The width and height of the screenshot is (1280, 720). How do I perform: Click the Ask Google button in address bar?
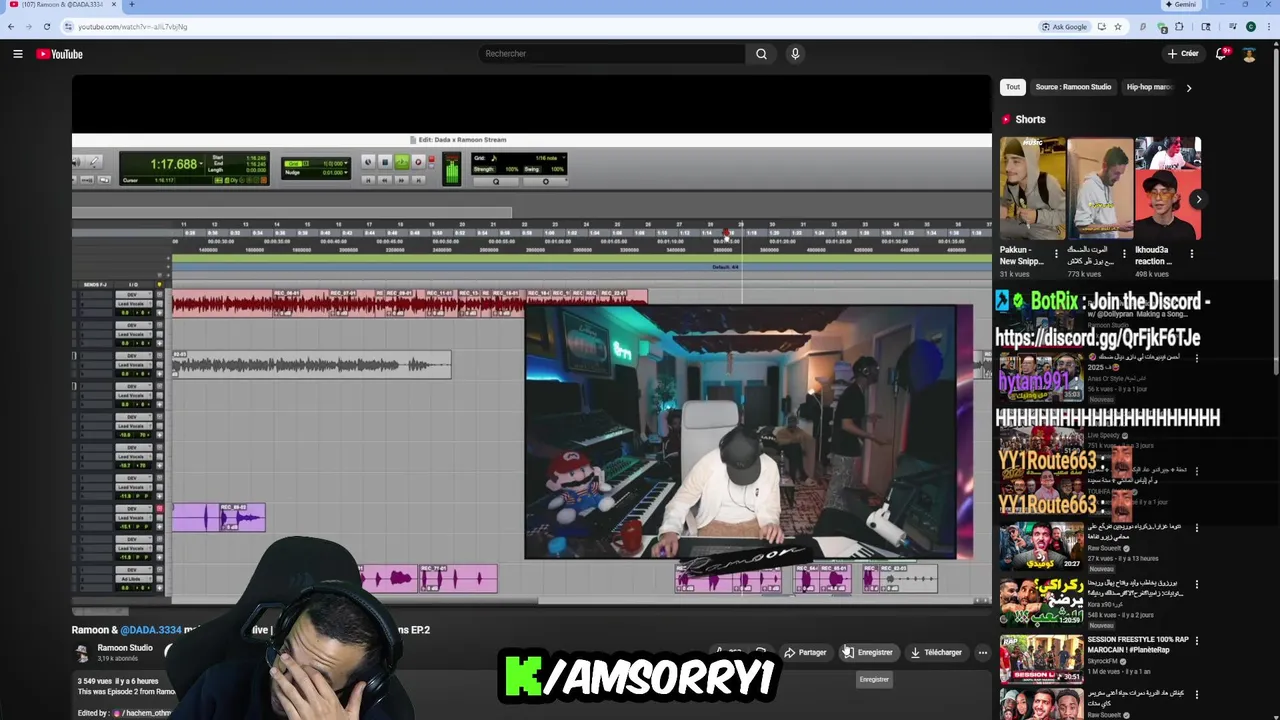[1064, 27]
